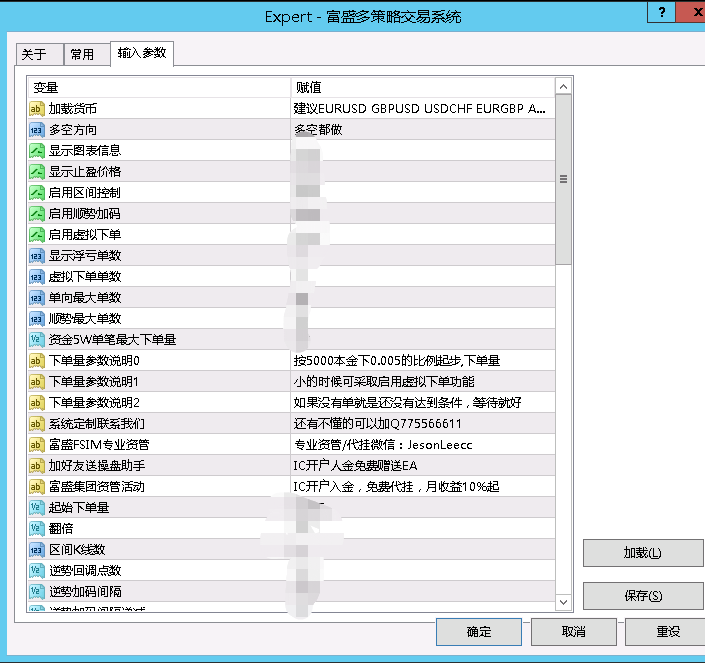Select the 加载货币 variable name

click(73, 109)
